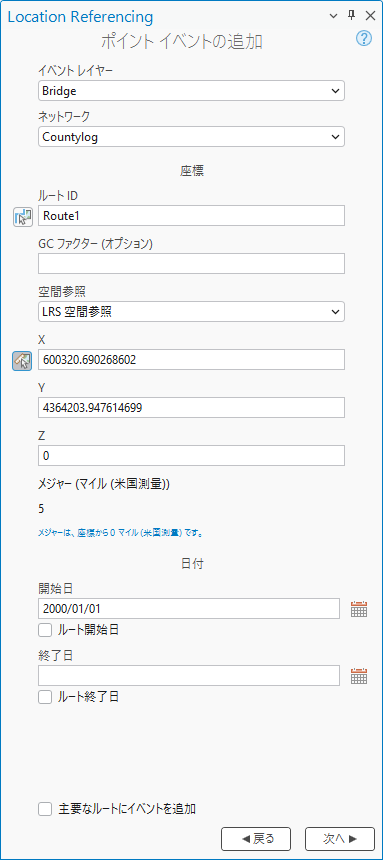Click the Y coordinate input field
This screenshot has height=860, width=383.
pos(192,408)
